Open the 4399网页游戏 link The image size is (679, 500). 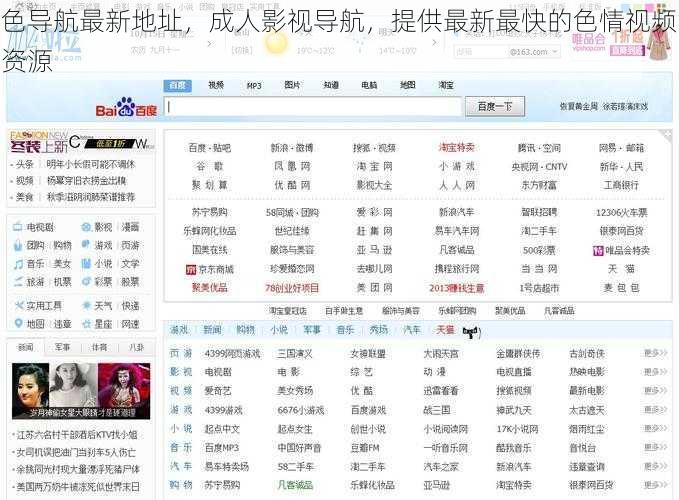(233, 354)
